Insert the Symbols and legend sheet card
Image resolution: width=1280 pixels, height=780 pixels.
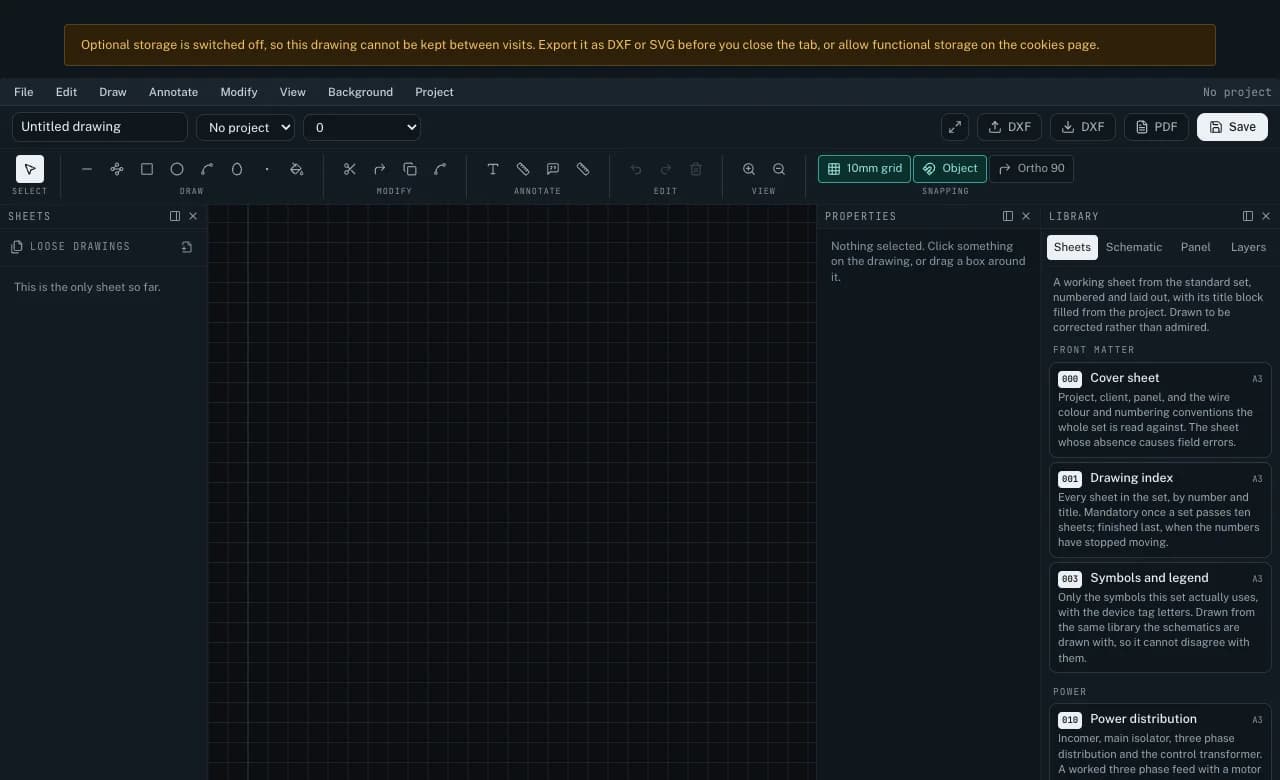click(1160, 617)
